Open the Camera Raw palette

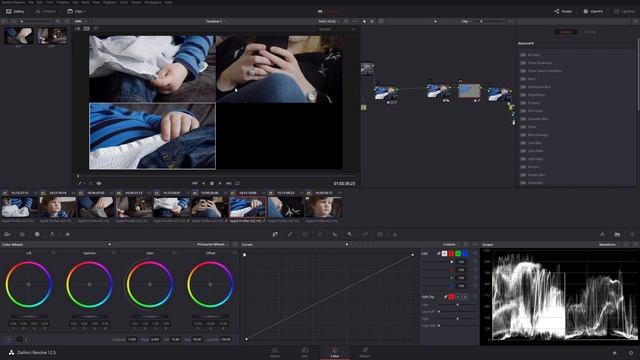[7, 234]
